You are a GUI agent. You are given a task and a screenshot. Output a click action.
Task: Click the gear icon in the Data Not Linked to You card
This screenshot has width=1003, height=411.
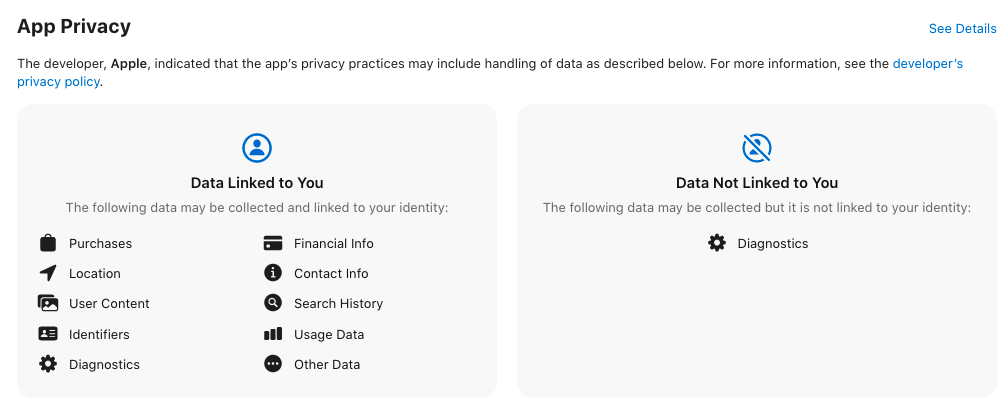pyautogui.click(x=716, y=243)
